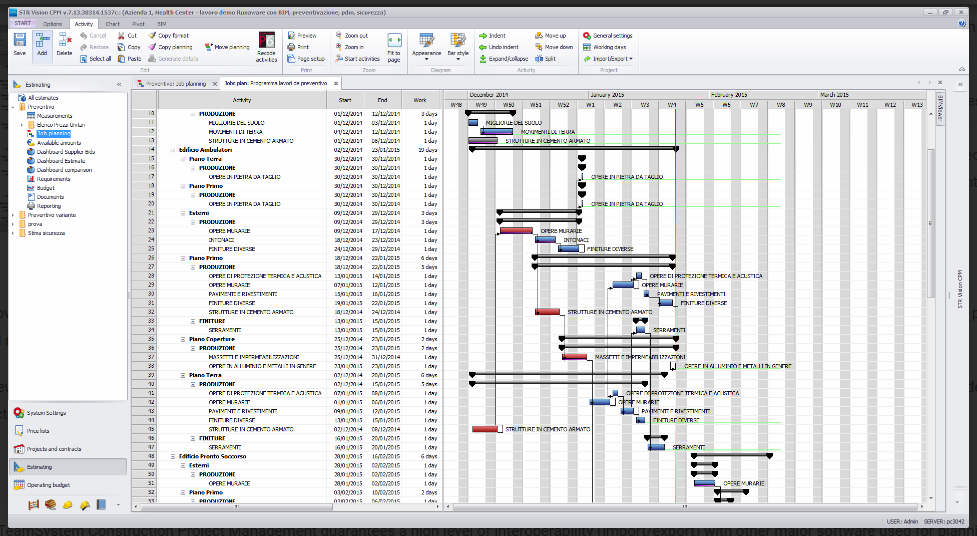The width and height of the screenshot is (977, 536).
Task: Click the Gantt horizontal scrollbar
Action: [680, 507]
